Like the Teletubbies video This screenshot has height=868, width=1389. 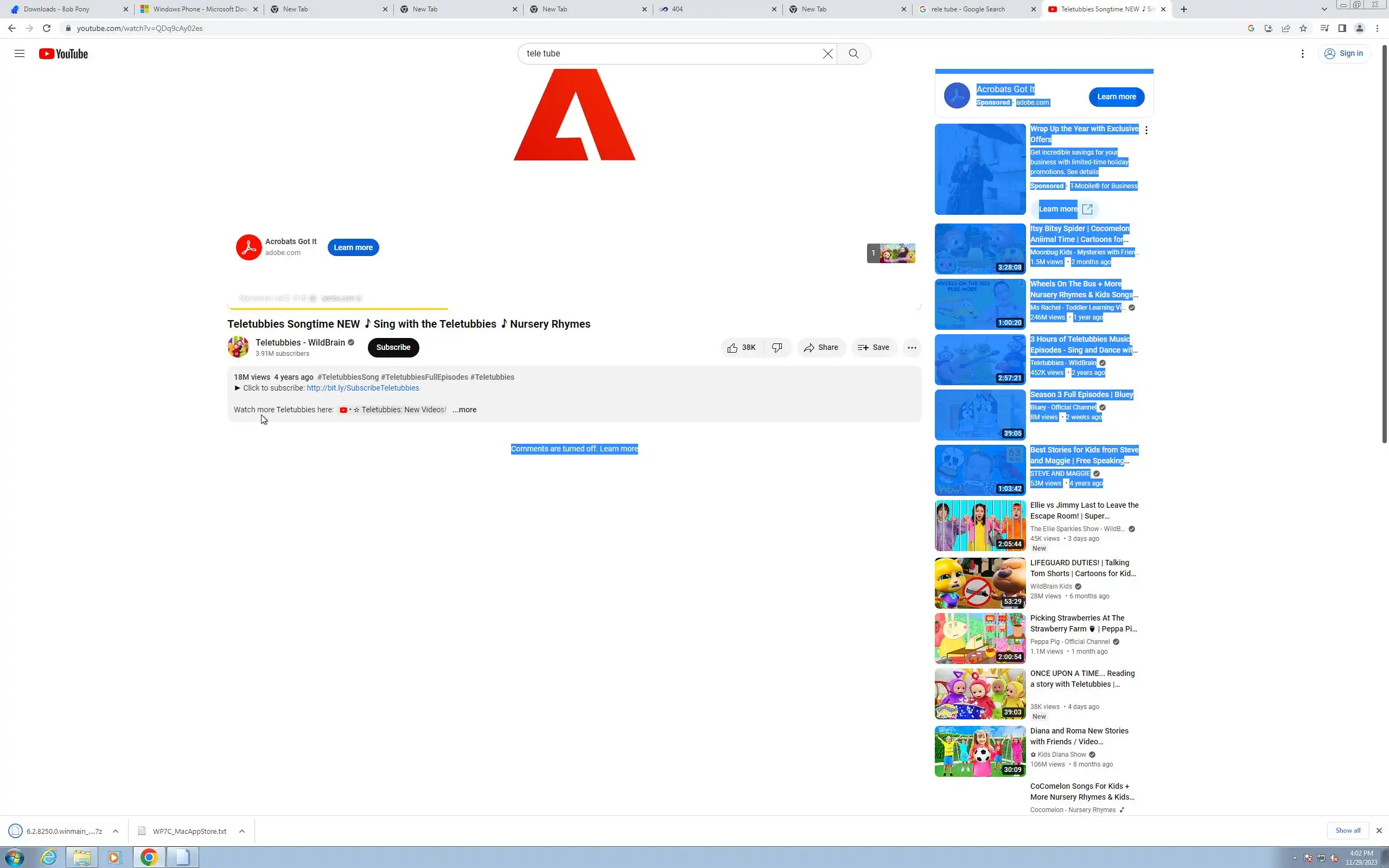(742, 347)
